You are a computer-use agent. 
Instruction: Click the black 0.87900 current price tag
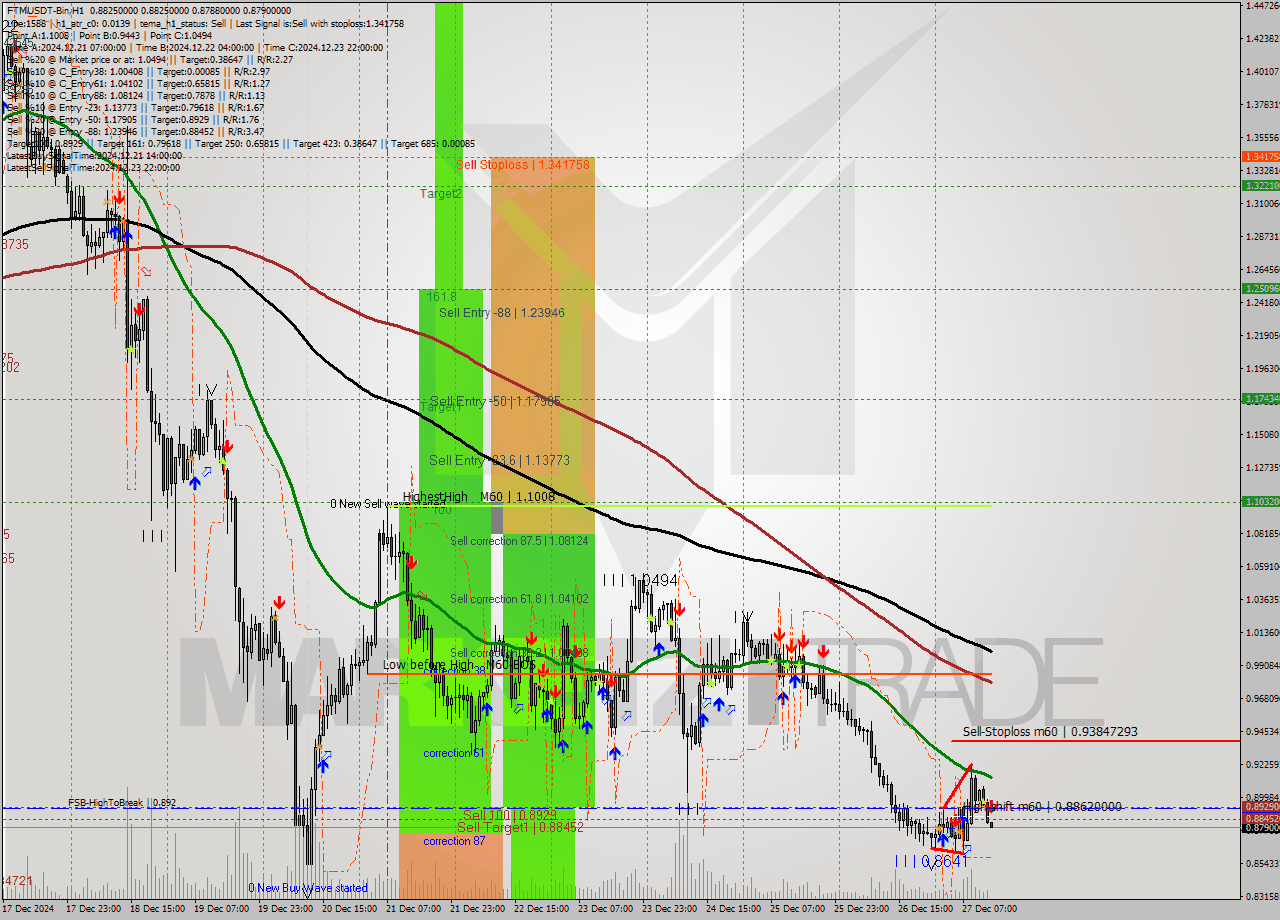click(1260, 828)
